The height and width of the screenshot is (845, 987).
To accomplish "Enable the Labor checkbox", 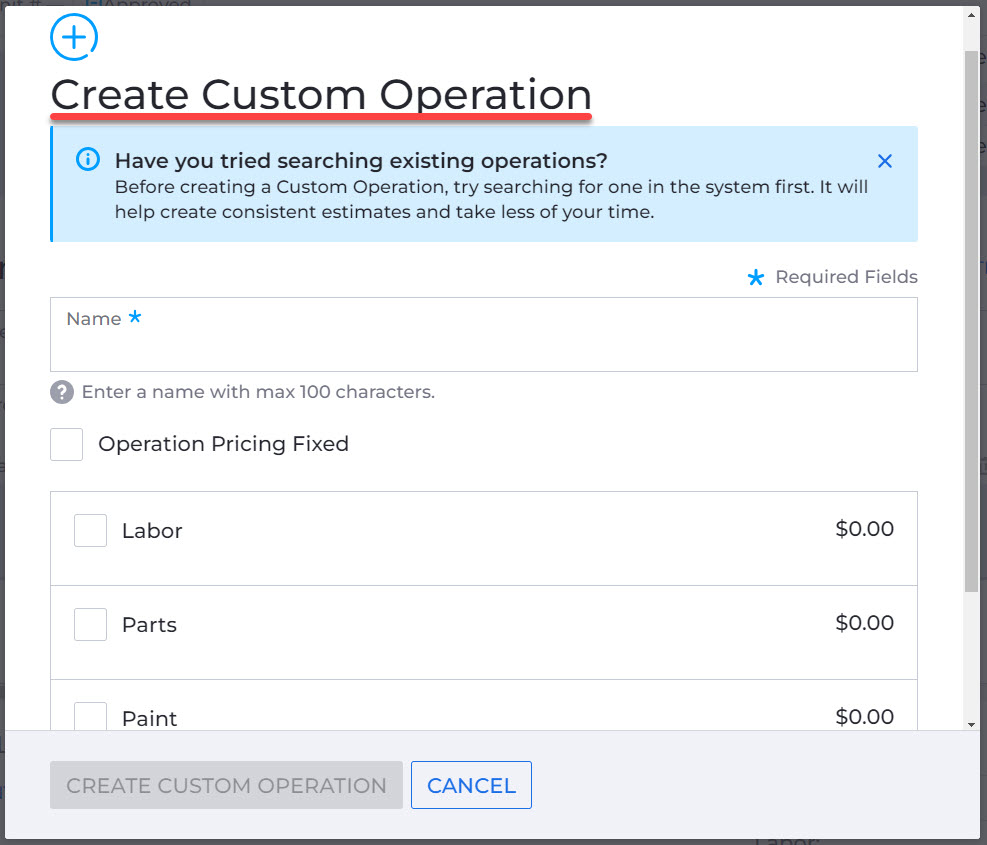I will click(91, 530).
